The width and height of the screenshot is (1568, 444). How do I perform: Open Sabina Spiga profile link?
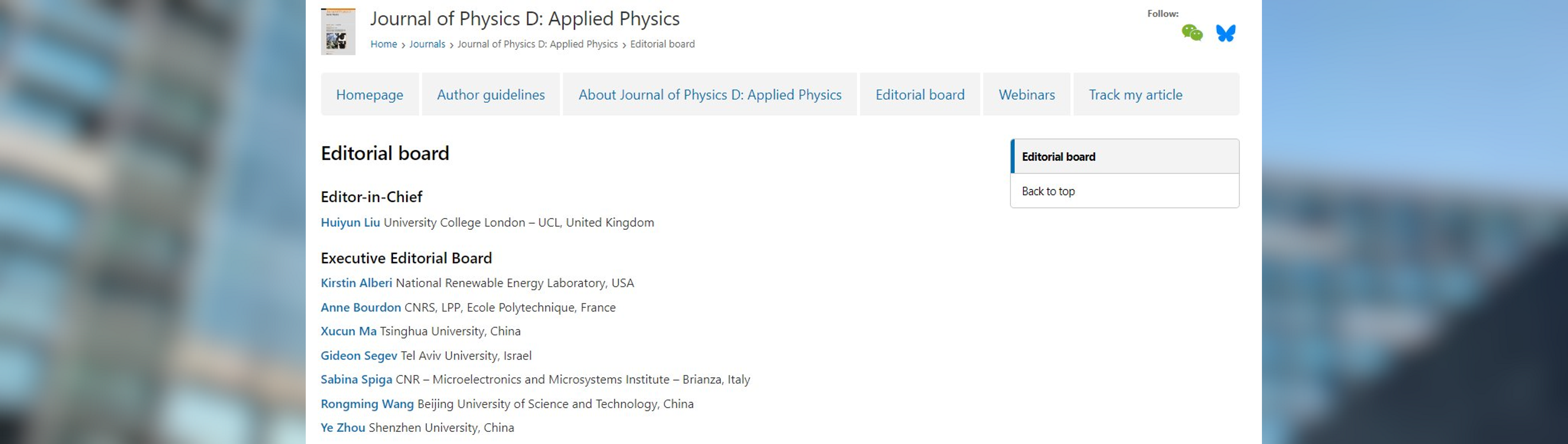tap(356, 379)
